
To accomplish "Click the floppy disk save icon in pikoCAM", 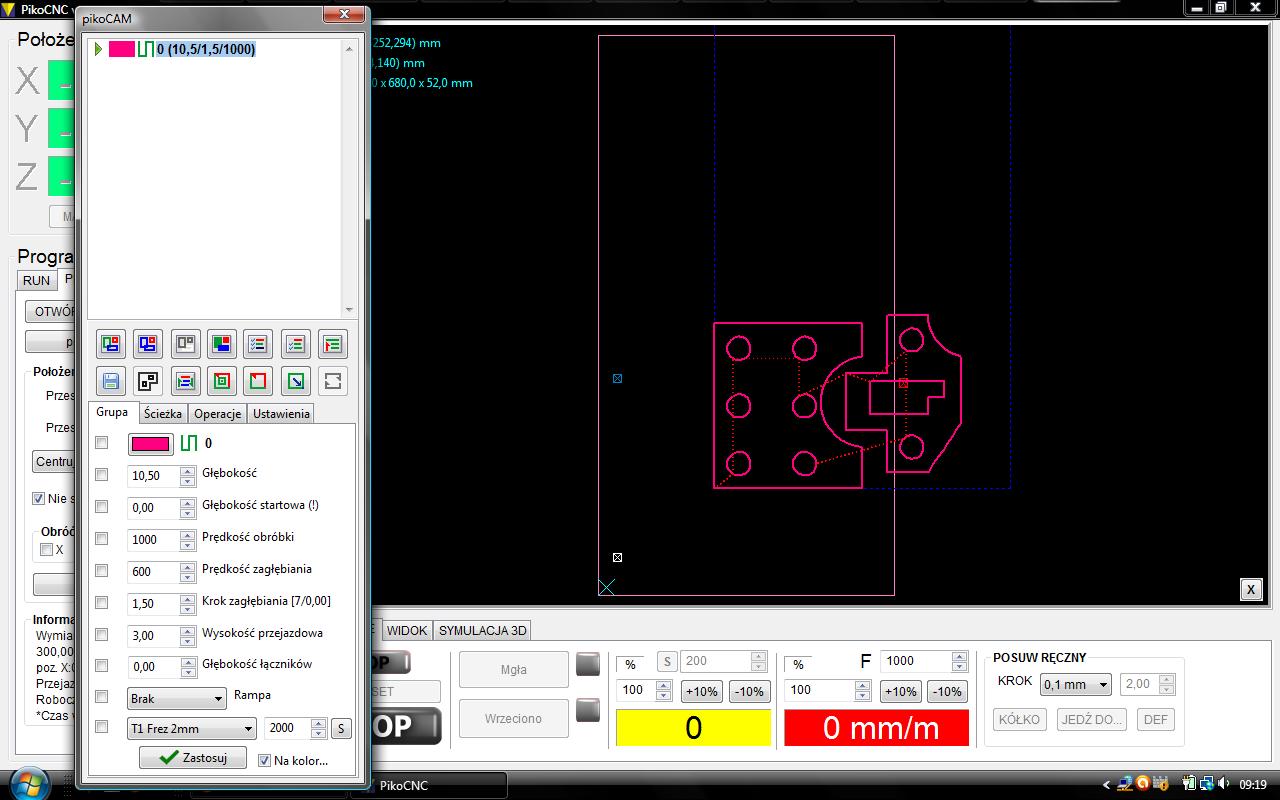I will (x=111, y=381).
